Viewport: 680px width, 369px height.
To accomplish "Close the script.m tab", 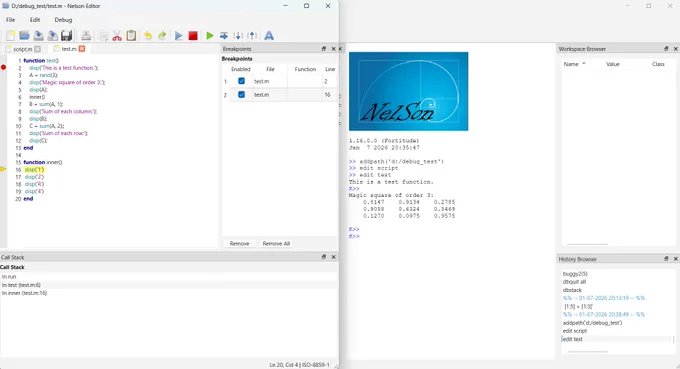I will pos(38,49).
